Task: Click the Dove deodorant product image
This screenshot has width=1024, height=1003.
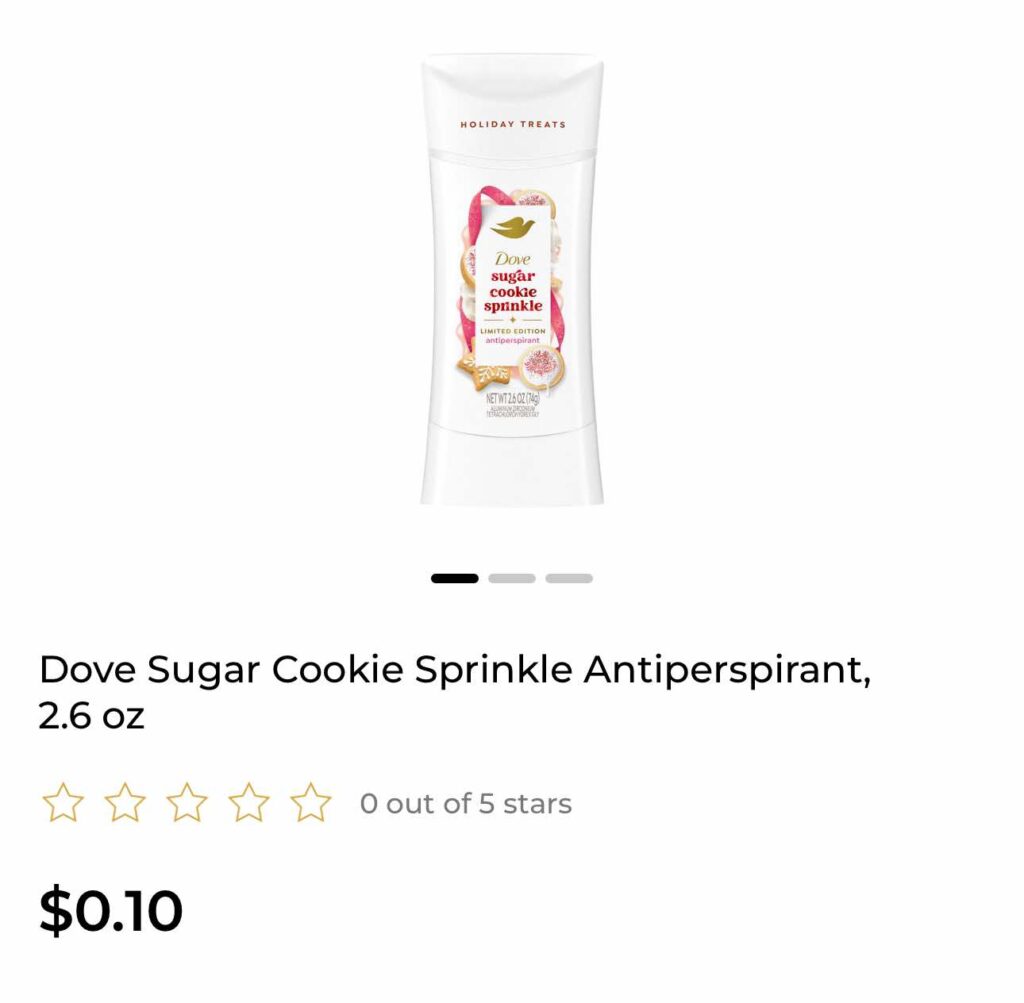Action: click(512, 279)
